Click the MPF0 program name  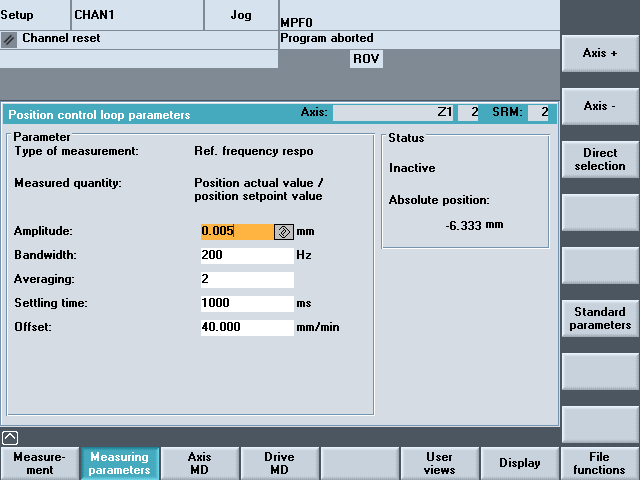click(297, 22)
